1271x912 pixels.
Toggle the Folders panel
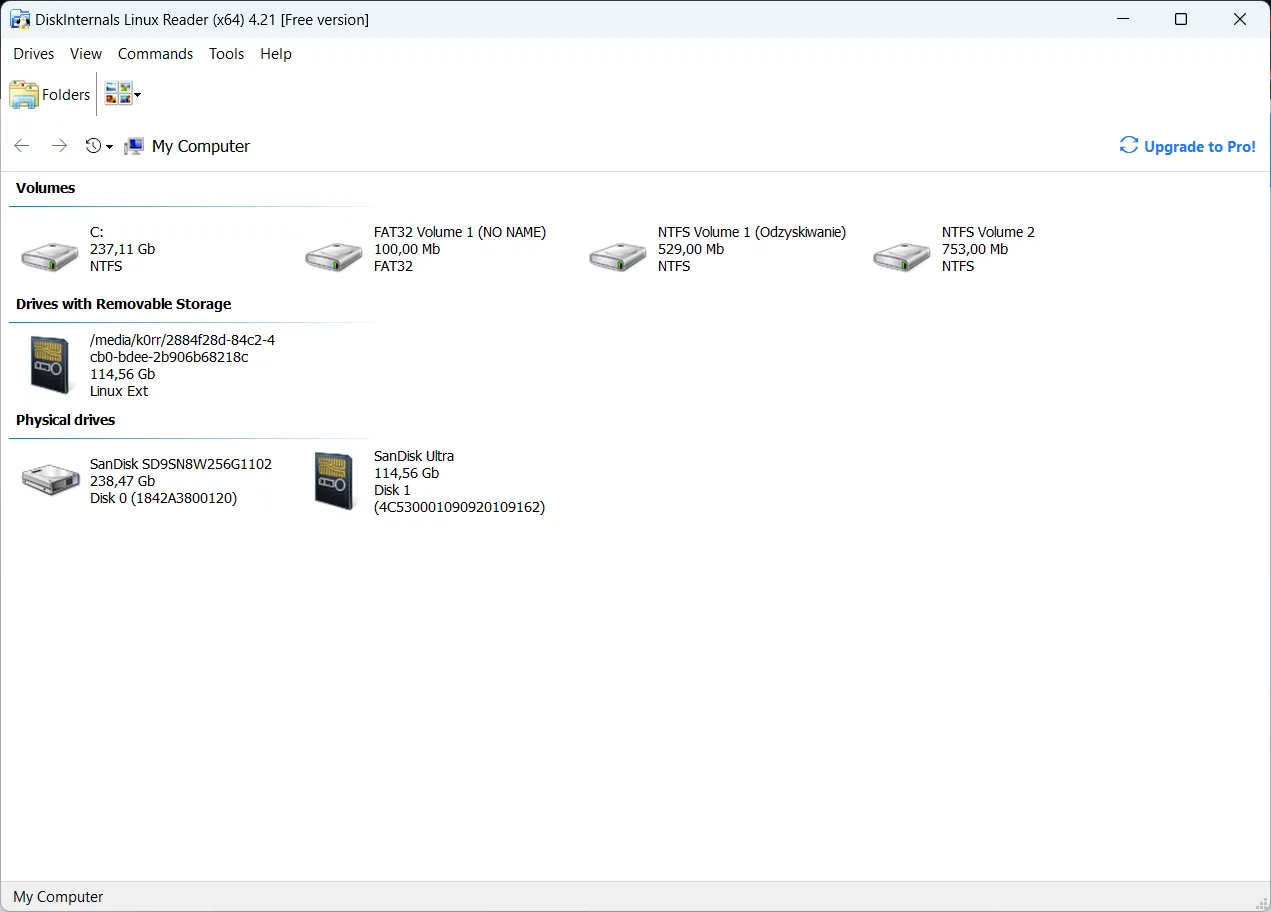(49, 93)
